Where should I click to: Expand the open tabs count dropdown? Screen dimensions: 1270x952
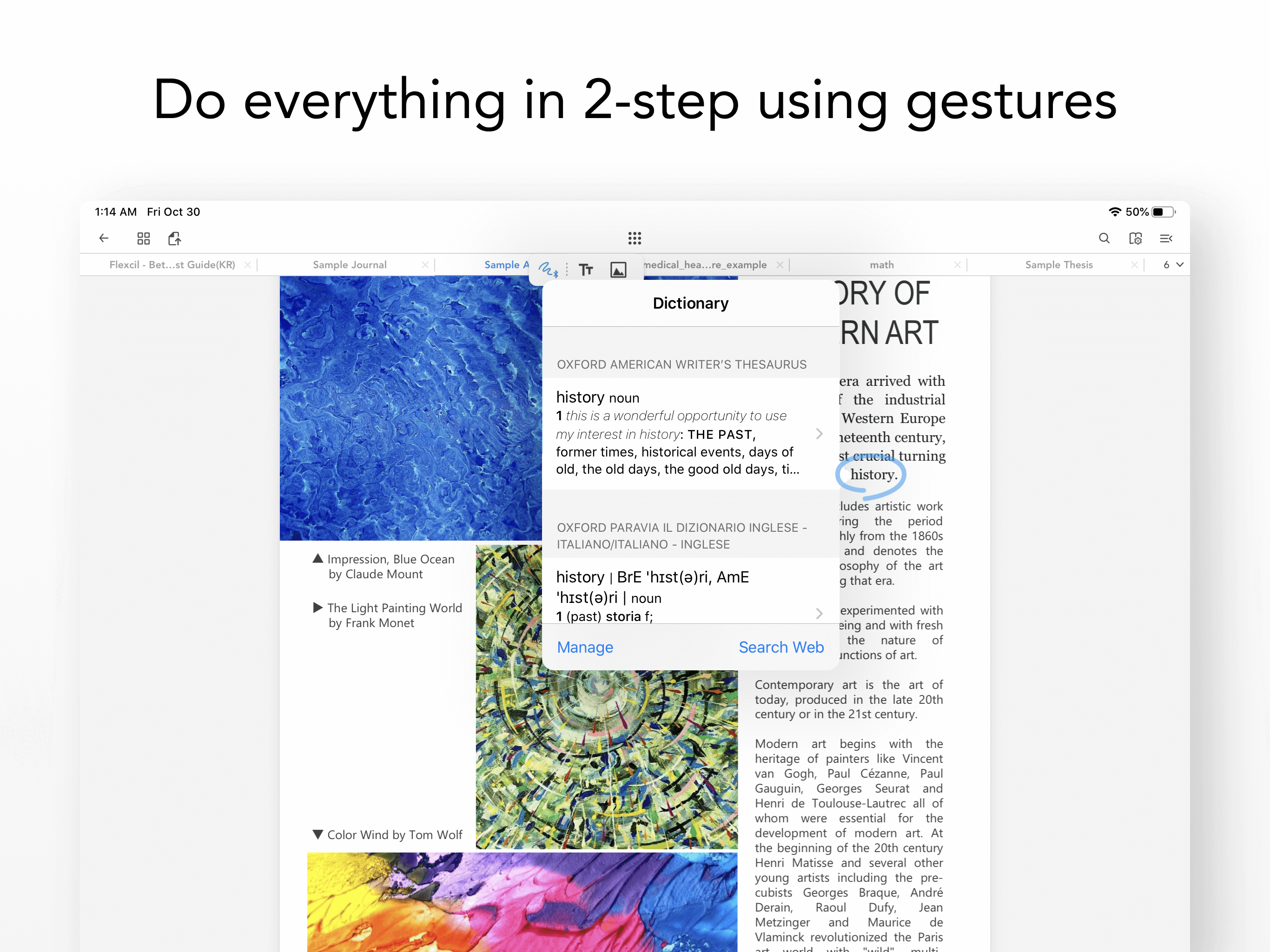click(1173, 264)
